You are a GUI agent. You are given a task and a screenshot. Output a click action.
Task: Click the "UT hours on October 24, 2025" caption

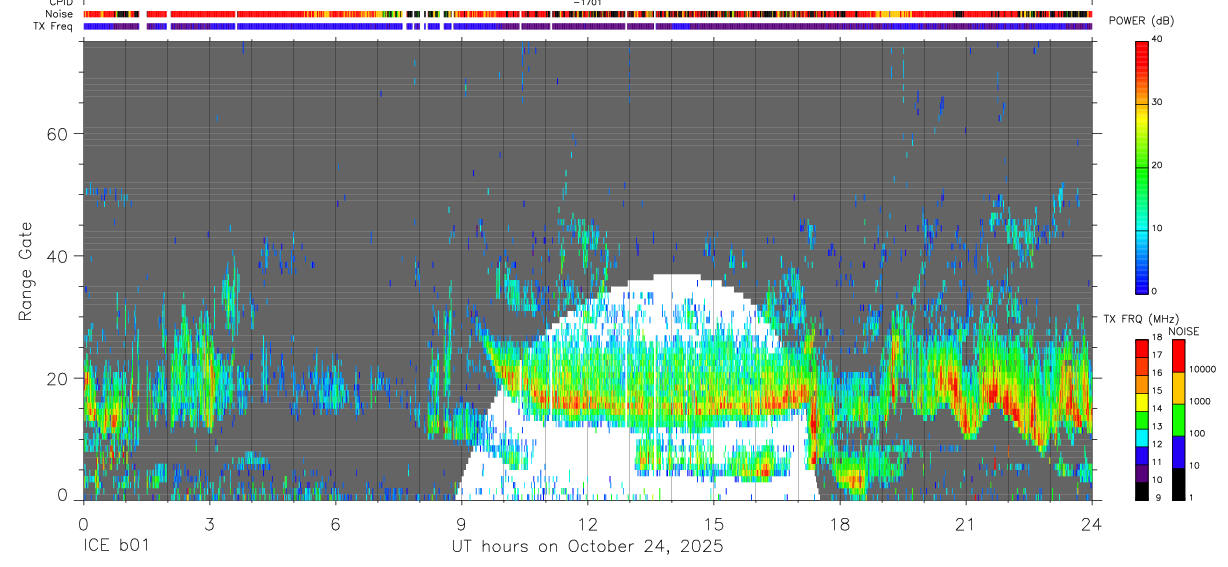(x=587, y=547)
